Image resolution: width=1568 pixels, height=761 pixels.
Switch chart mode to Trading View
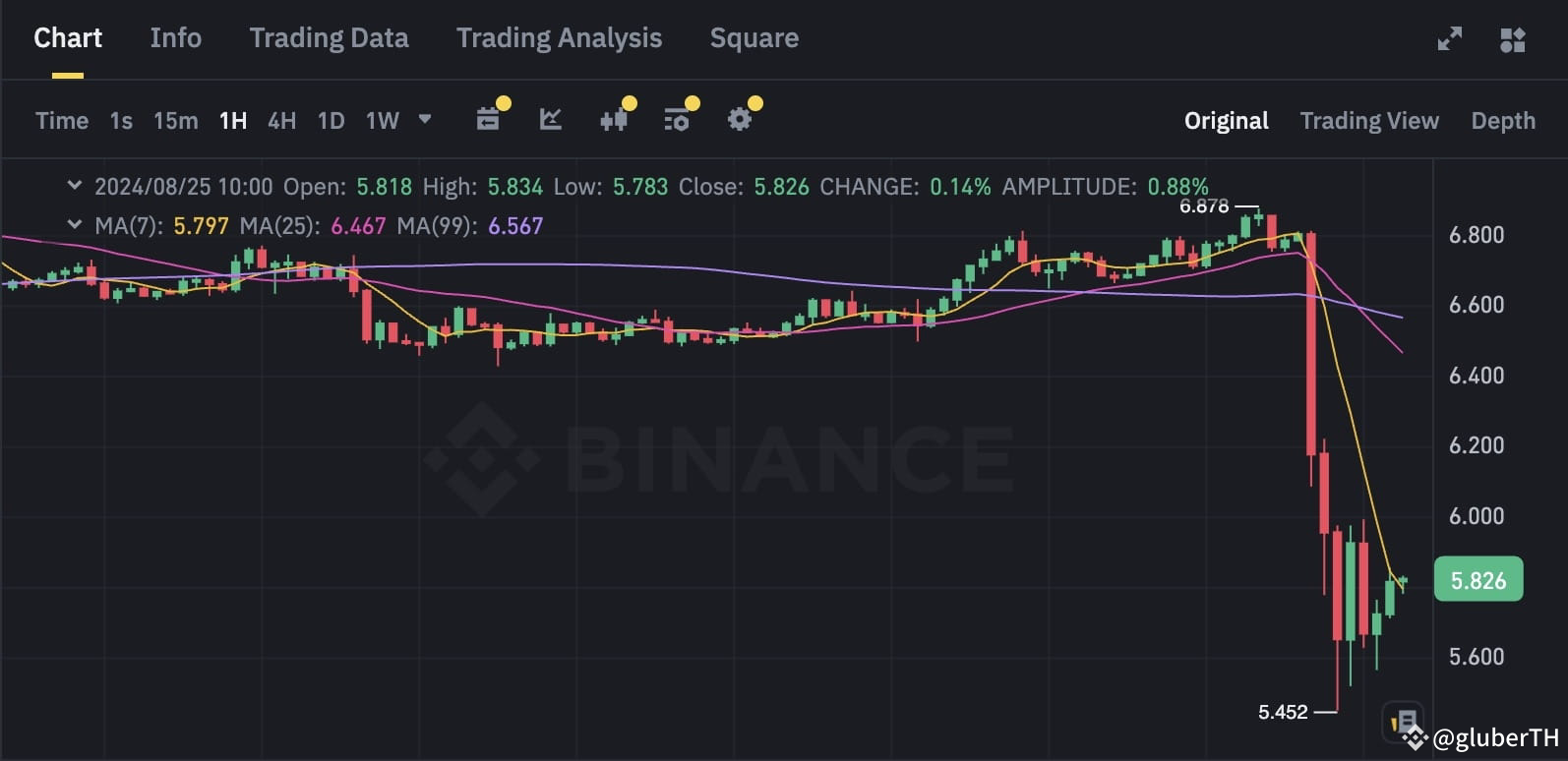(x=1369, y=121)
